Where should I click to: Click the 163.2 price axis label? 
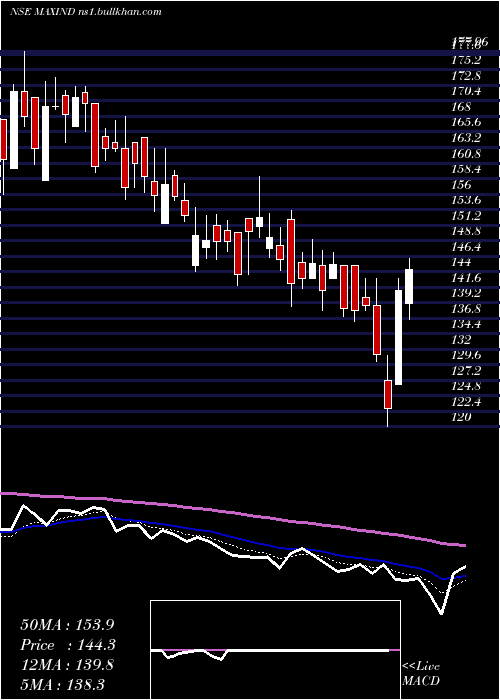click(x=466, y=138)
